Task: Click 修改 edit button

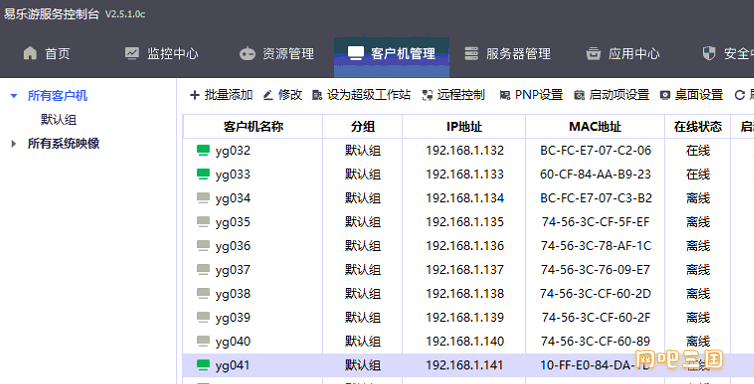Action: (283, 95)
